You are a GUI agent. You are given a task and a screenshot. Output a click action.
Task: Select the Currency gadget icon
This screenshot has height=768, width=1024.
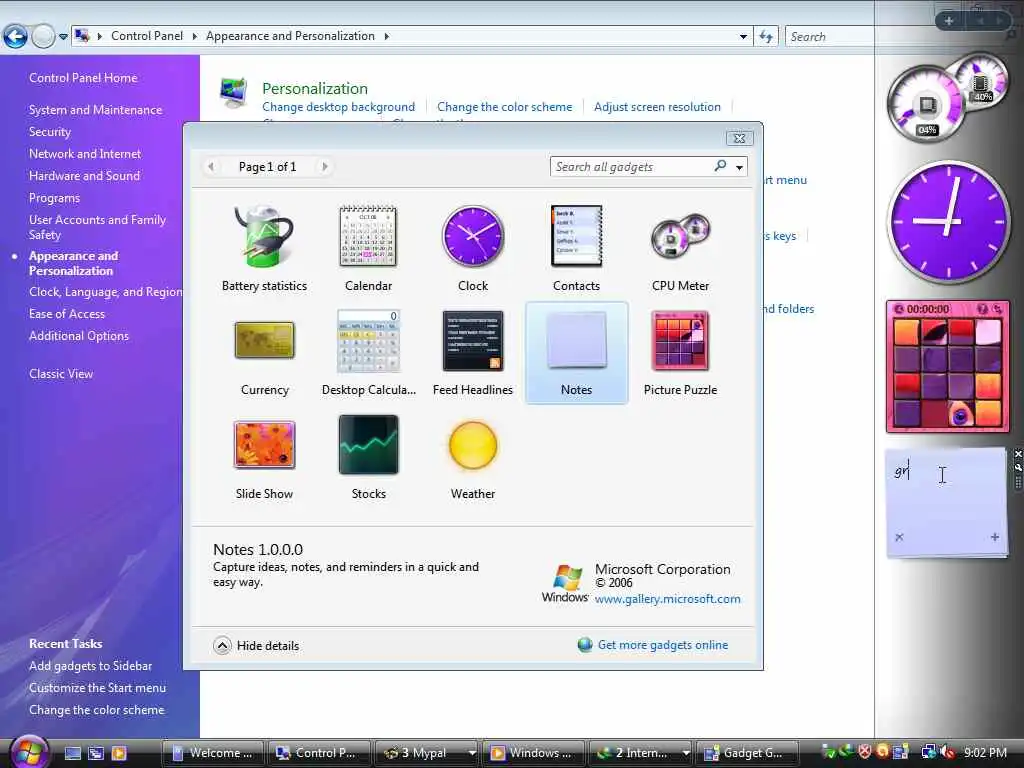264,340
